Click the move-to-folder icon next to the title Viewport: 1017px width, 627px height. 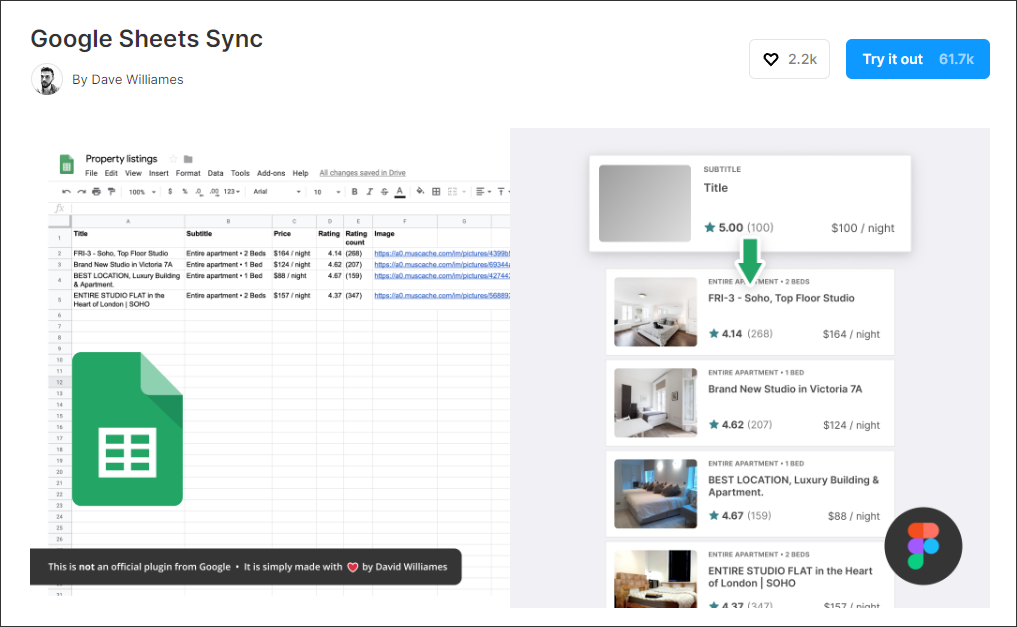[x=188, y=159]
